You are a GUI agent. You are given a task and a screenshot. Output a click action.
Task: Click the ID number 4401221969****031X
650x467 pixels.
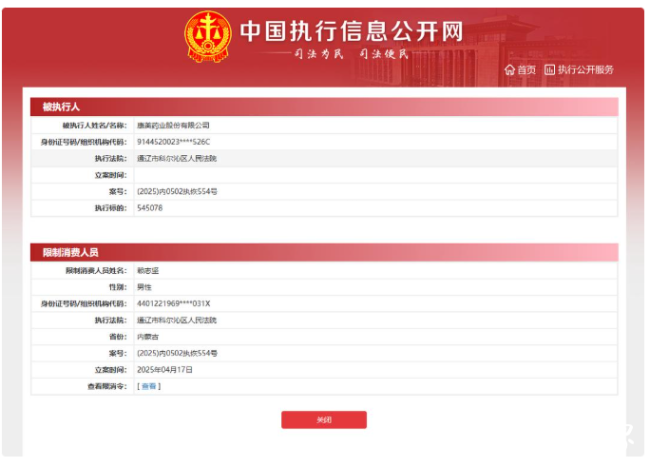tap(173, 303)
